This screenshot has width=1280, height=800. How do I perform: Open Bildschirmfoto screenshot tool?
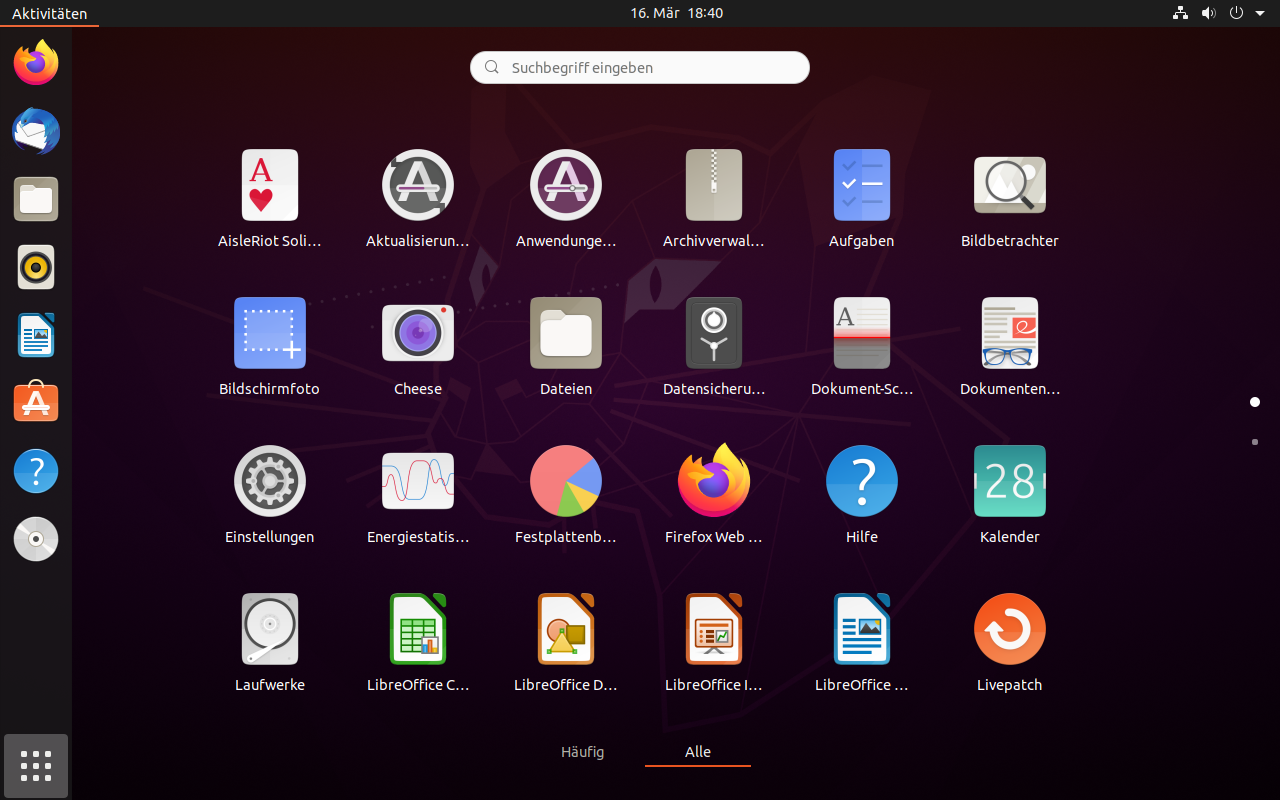tap(270, 334)
